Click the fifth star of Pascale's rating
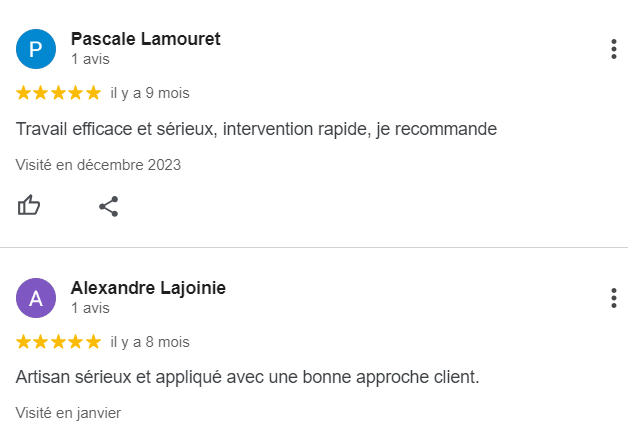This screenshot has height=432, width=628. click(93, 92)
